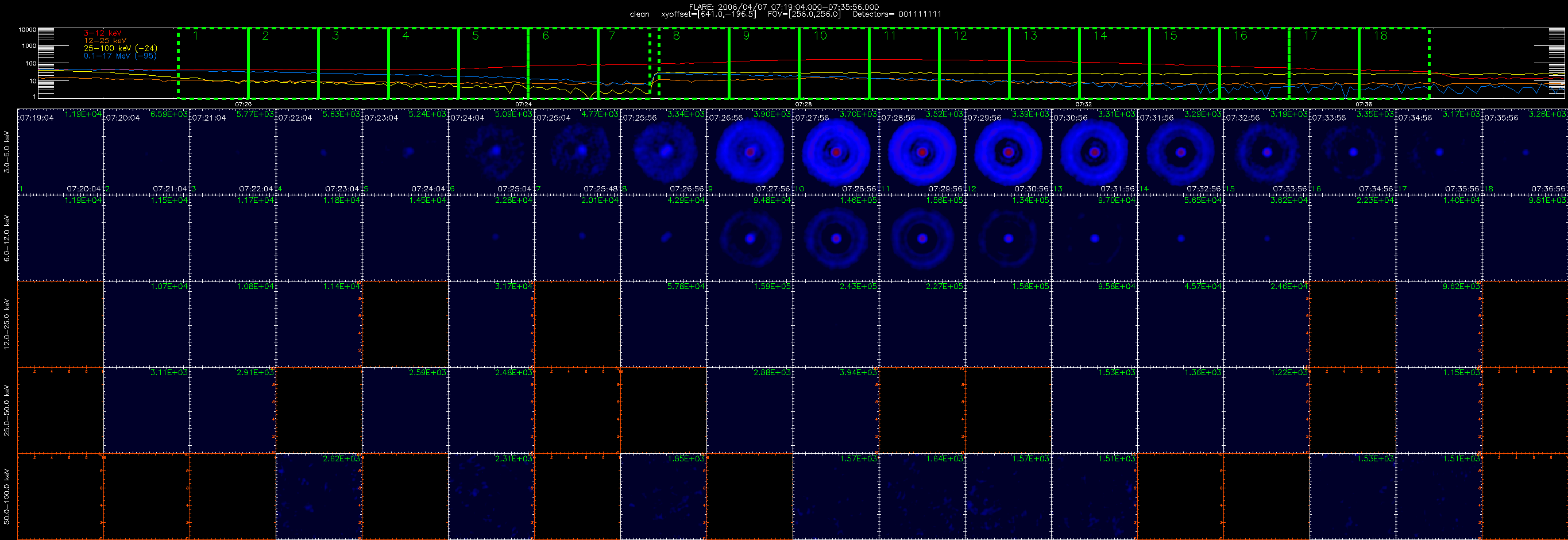Open the 3-6 keV image starting 07:24:04
The width and height of the screenshot is (1568, 540).
click(491, 152)
